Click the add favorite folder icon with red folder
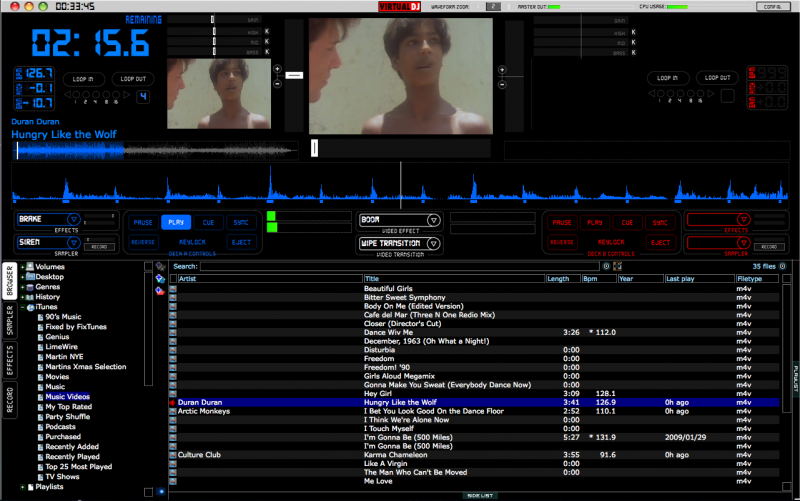The height and width of the screenshot is (501, 800). [x=160, y=291]
